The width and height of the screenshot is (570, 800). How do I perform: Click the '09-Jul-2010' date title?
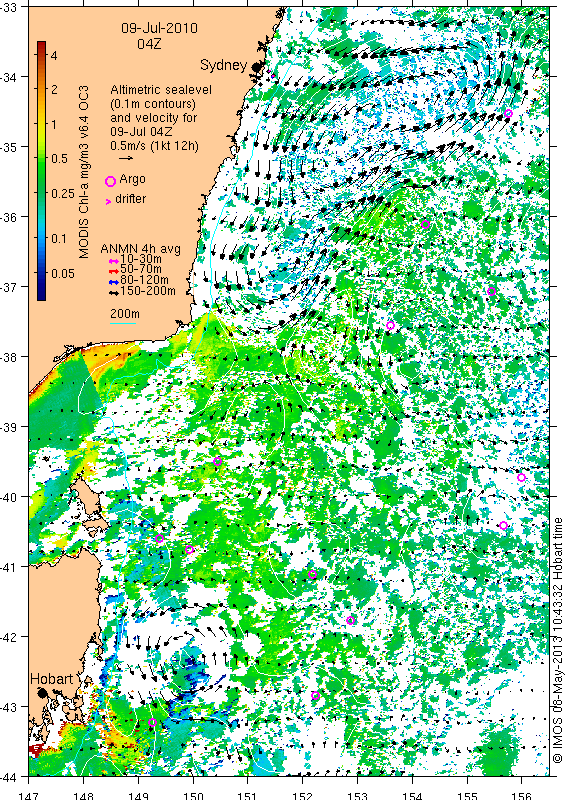159,28
